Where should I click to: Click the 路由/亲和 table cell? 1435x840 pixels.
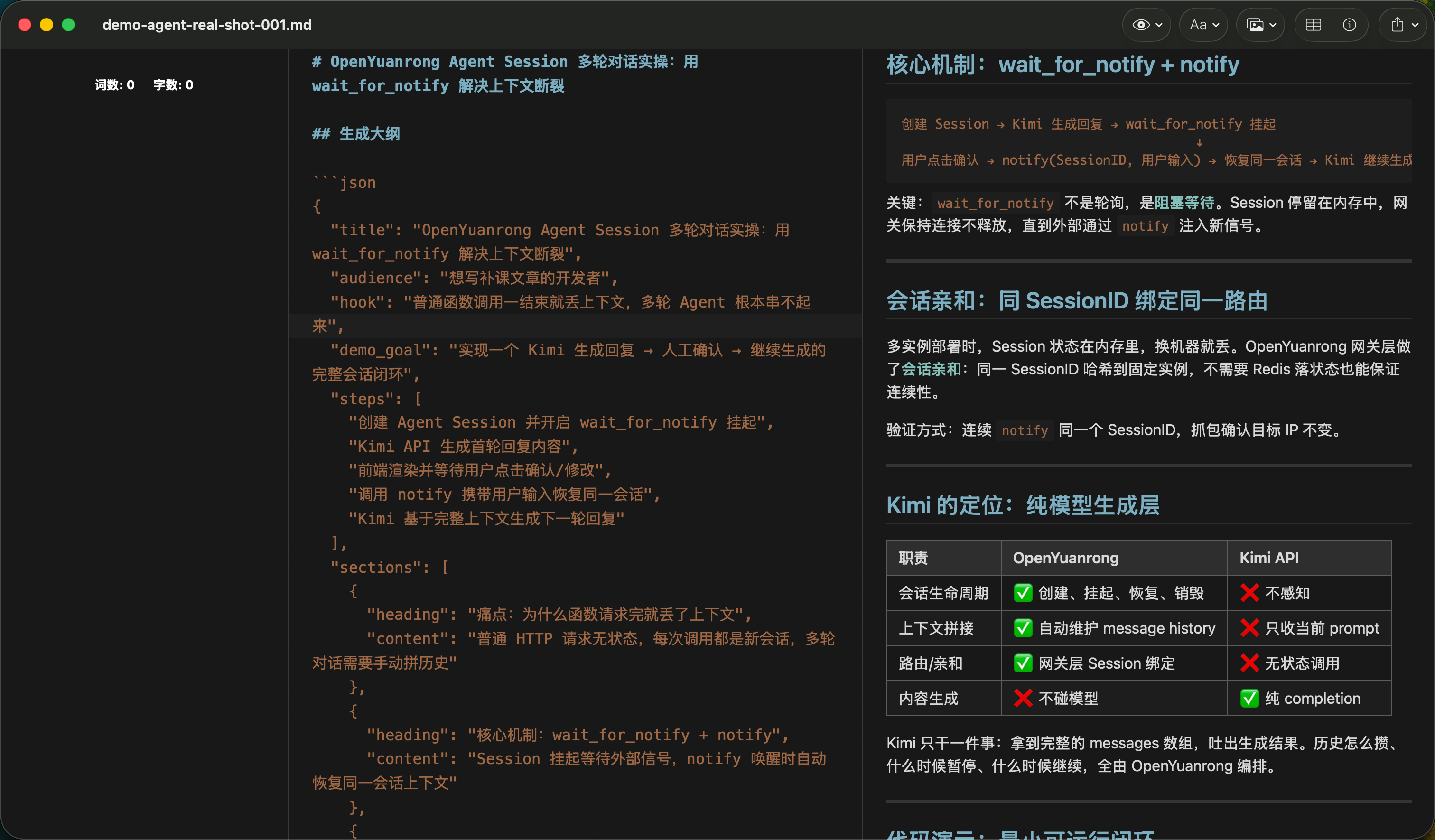click(x=943, y=663)
